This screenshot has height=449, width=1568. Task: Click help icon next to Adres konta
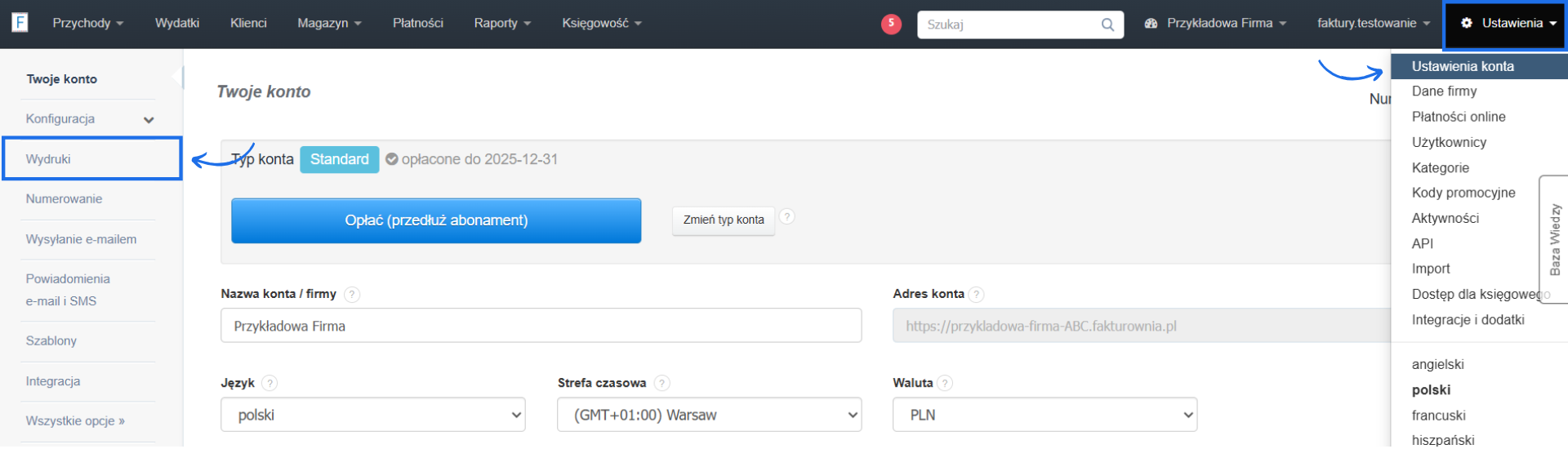(977, 295)
